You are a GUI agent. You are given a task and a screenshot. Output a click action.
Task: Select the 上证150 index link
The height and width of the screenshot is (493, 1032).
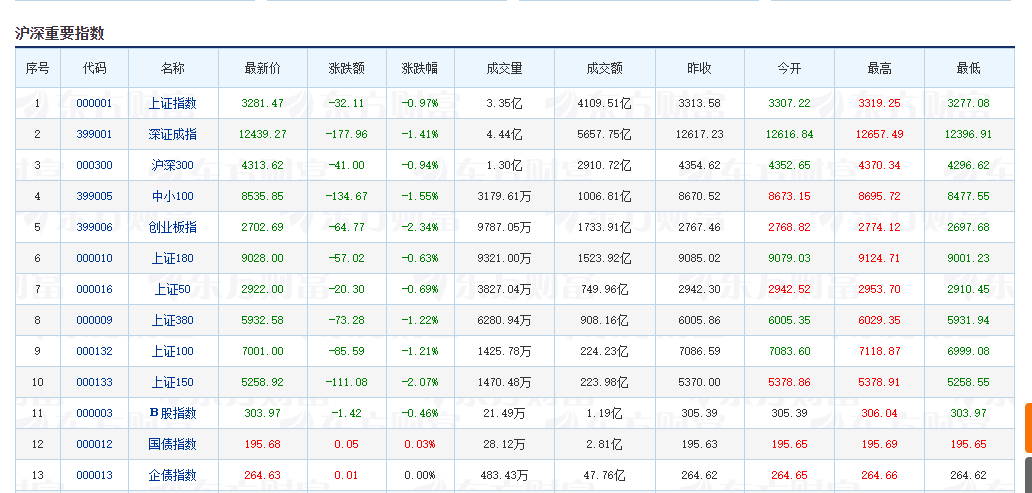[172, 382]
